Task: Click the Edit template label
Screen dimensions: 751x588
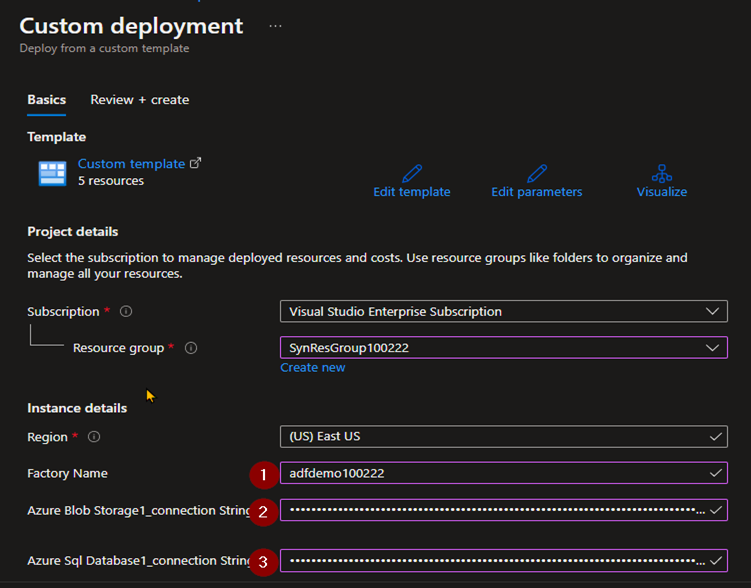Action: (412, 192)
